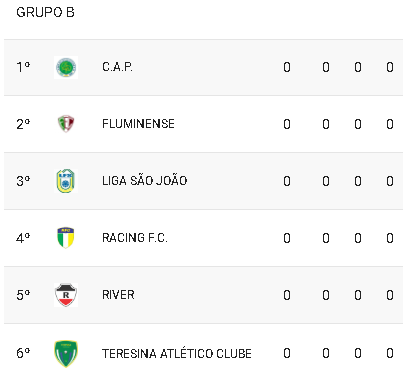Select the 5º position label for River
The width and height of the screenshot is (409, 384).
23,295
